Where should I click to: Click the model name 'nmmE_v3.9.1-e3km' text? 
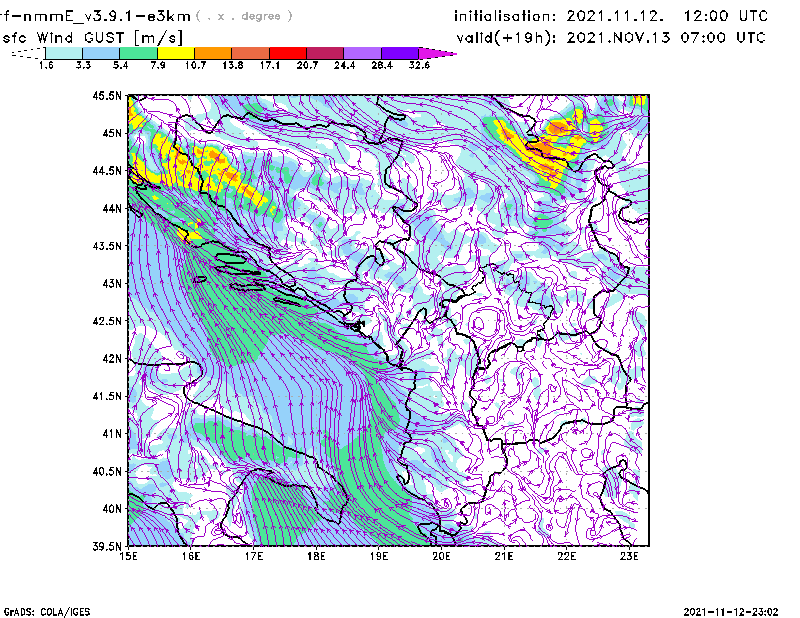(107, 16)
